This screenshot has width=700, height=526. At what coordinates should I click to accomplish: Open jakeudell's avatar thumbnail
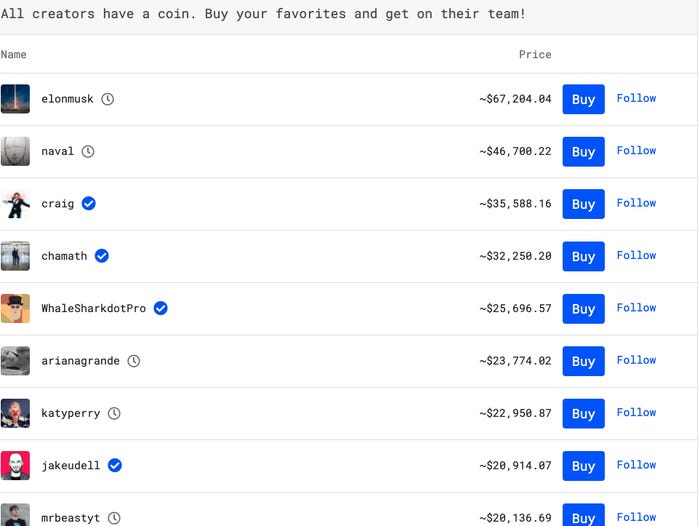click(15, 466)
